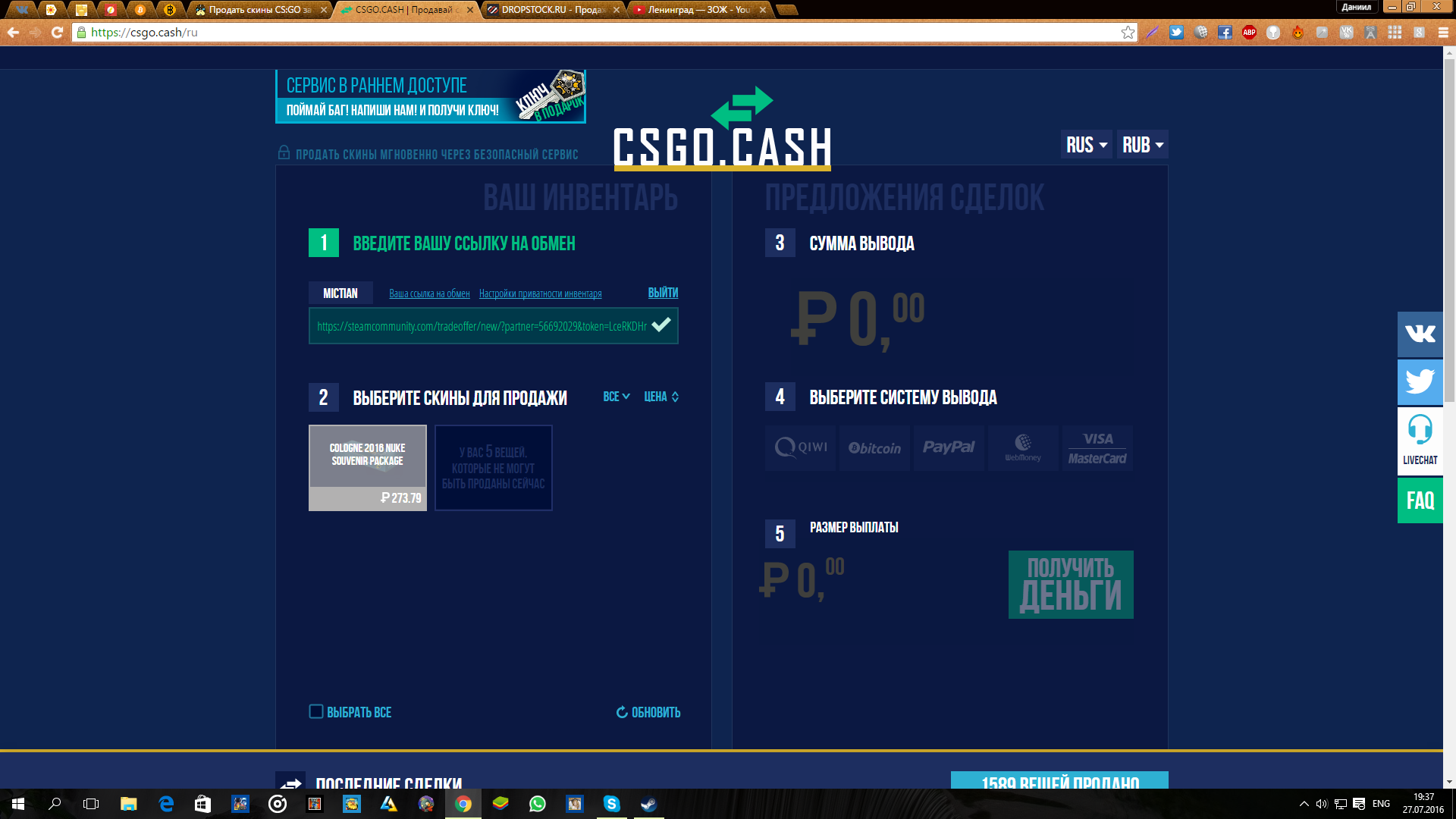Open taskbar search magnifier
Viewport: 1456px width, 819px height.
click(55, 804)
